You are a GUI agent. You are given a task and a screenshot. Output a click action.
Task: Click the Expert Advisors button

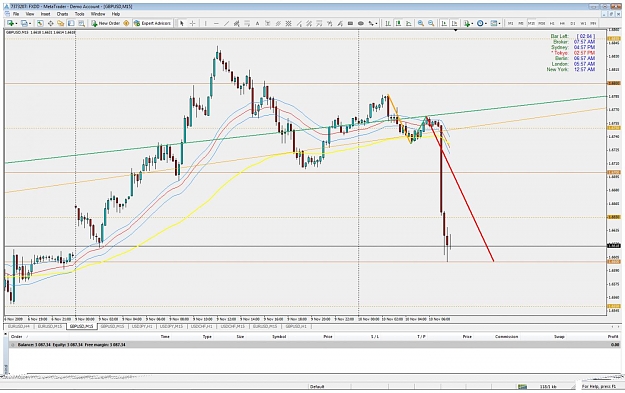152,24
